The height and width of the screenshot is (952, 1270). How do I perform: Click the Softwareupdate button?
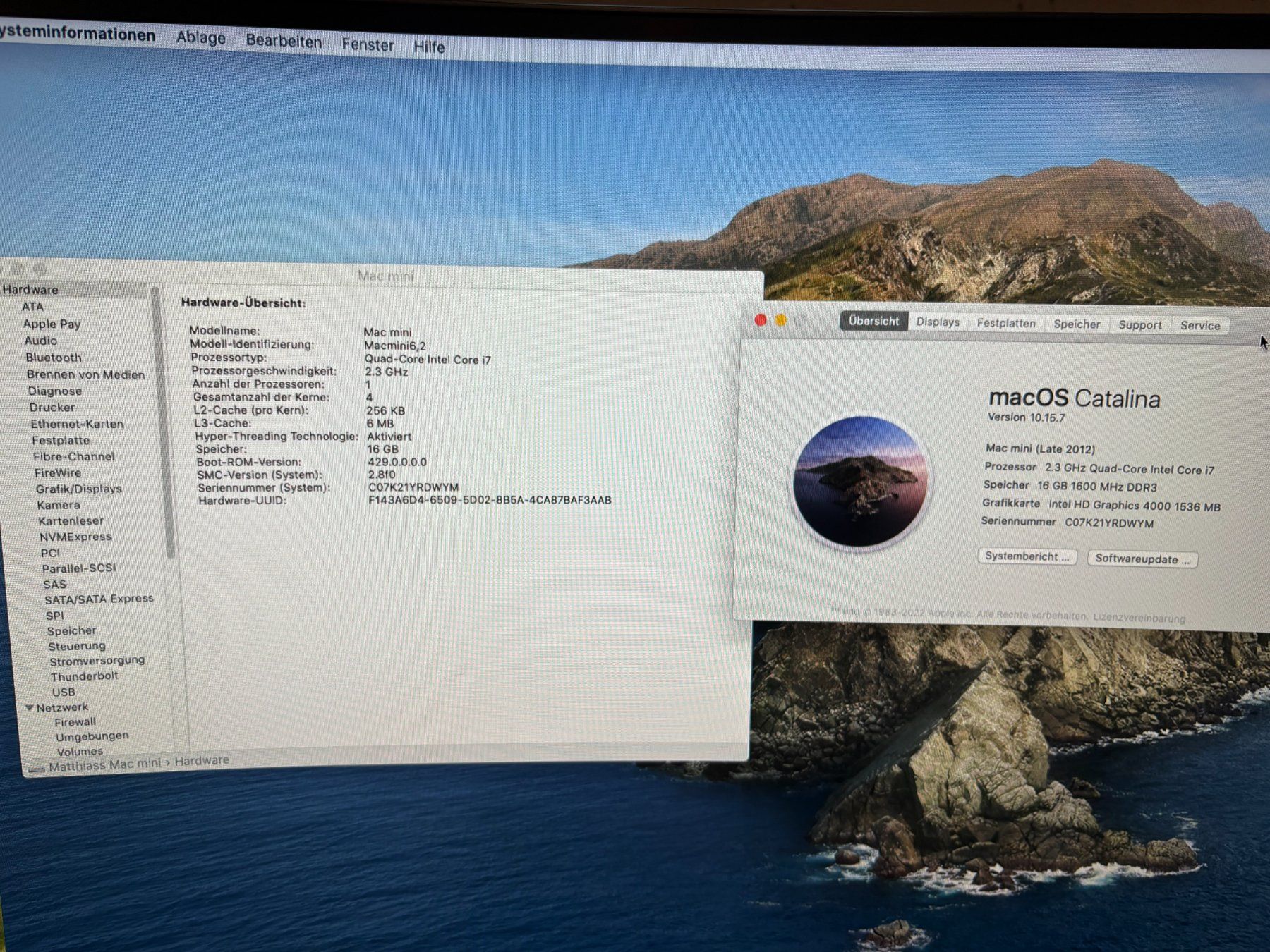(x=1142, y=559)
